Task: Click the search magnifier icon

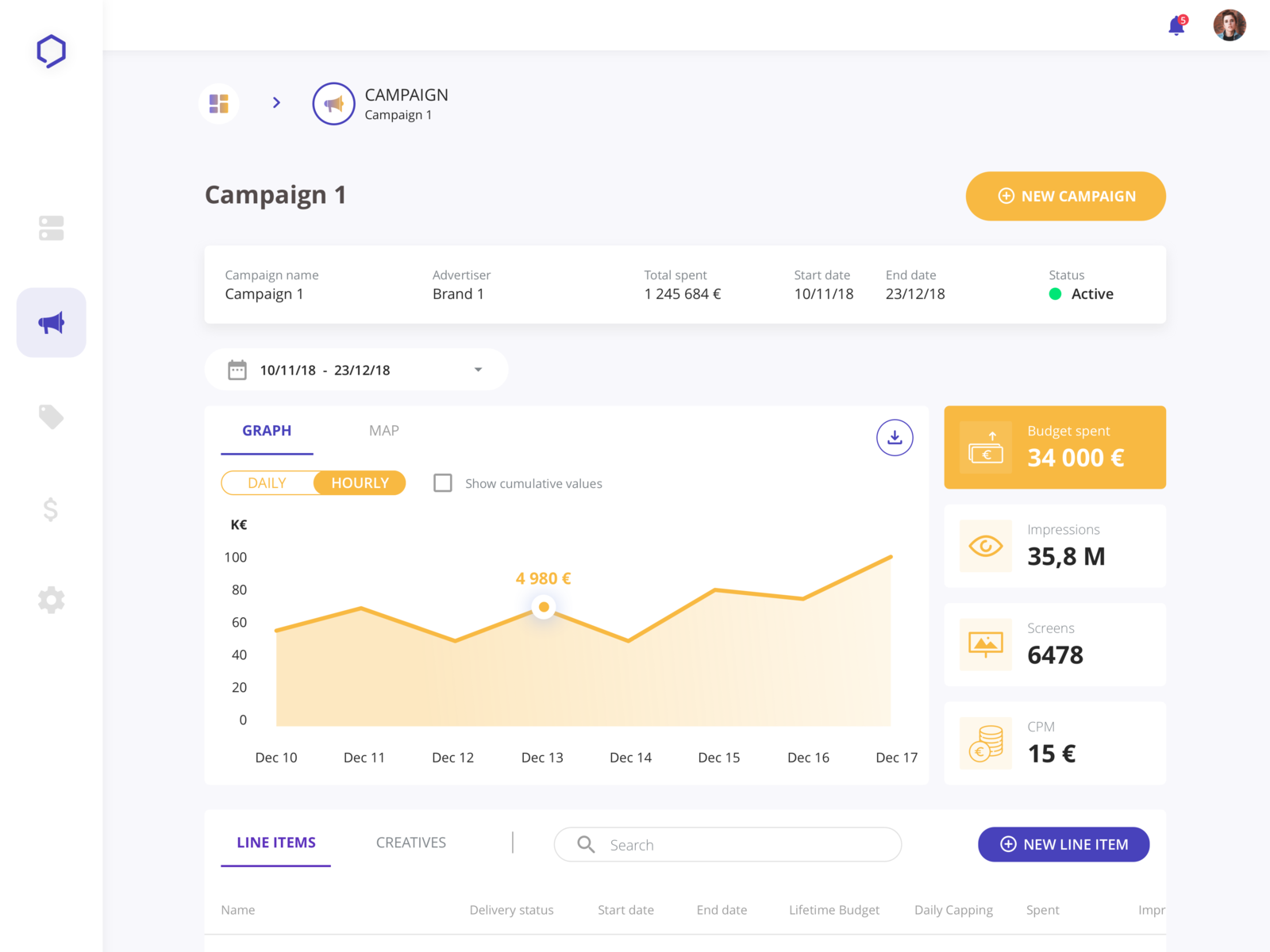Action: tap(586, 845)
